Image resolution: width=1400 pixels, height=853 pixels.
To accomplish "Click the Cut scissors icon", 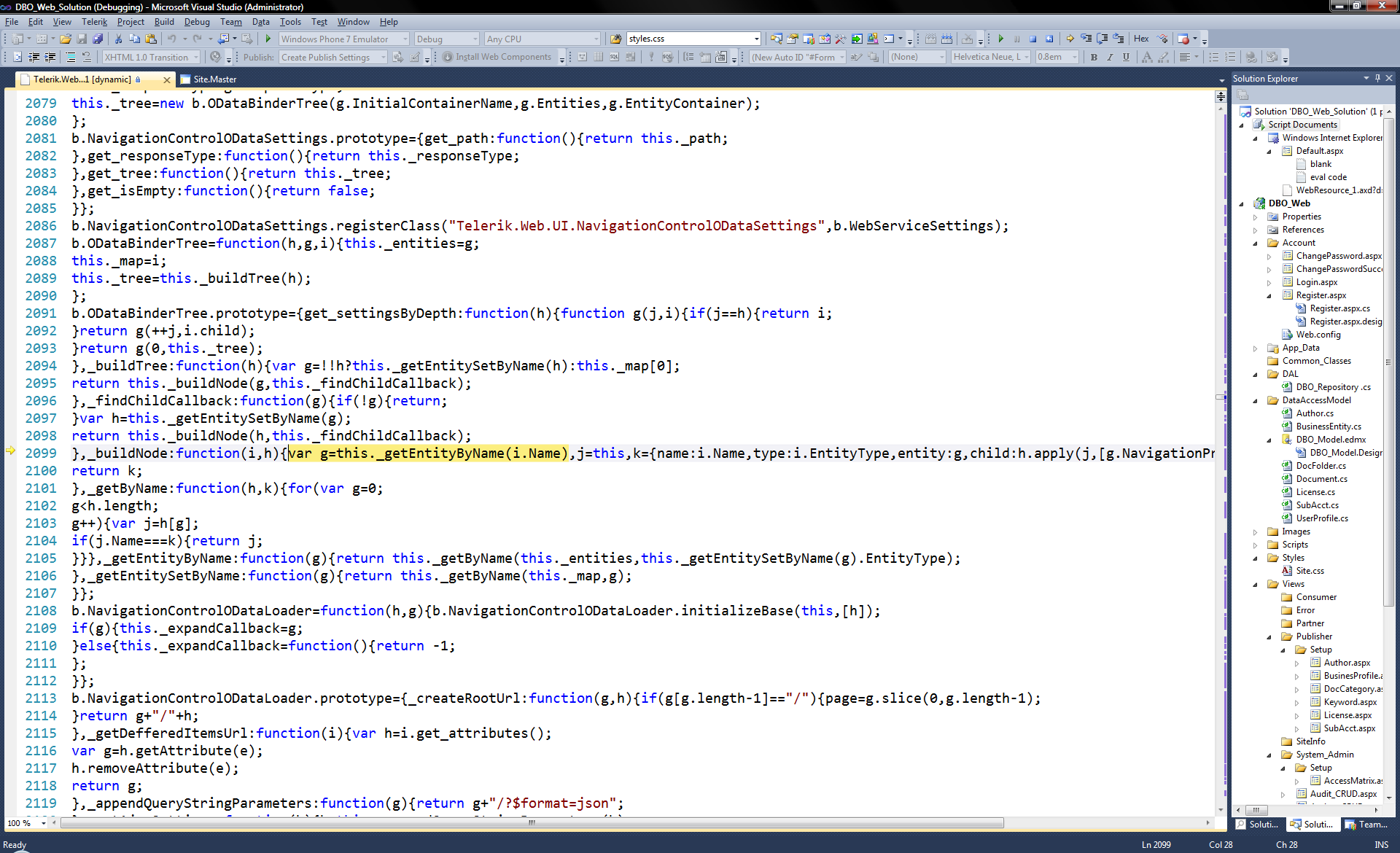I will [x=118, y=39].
